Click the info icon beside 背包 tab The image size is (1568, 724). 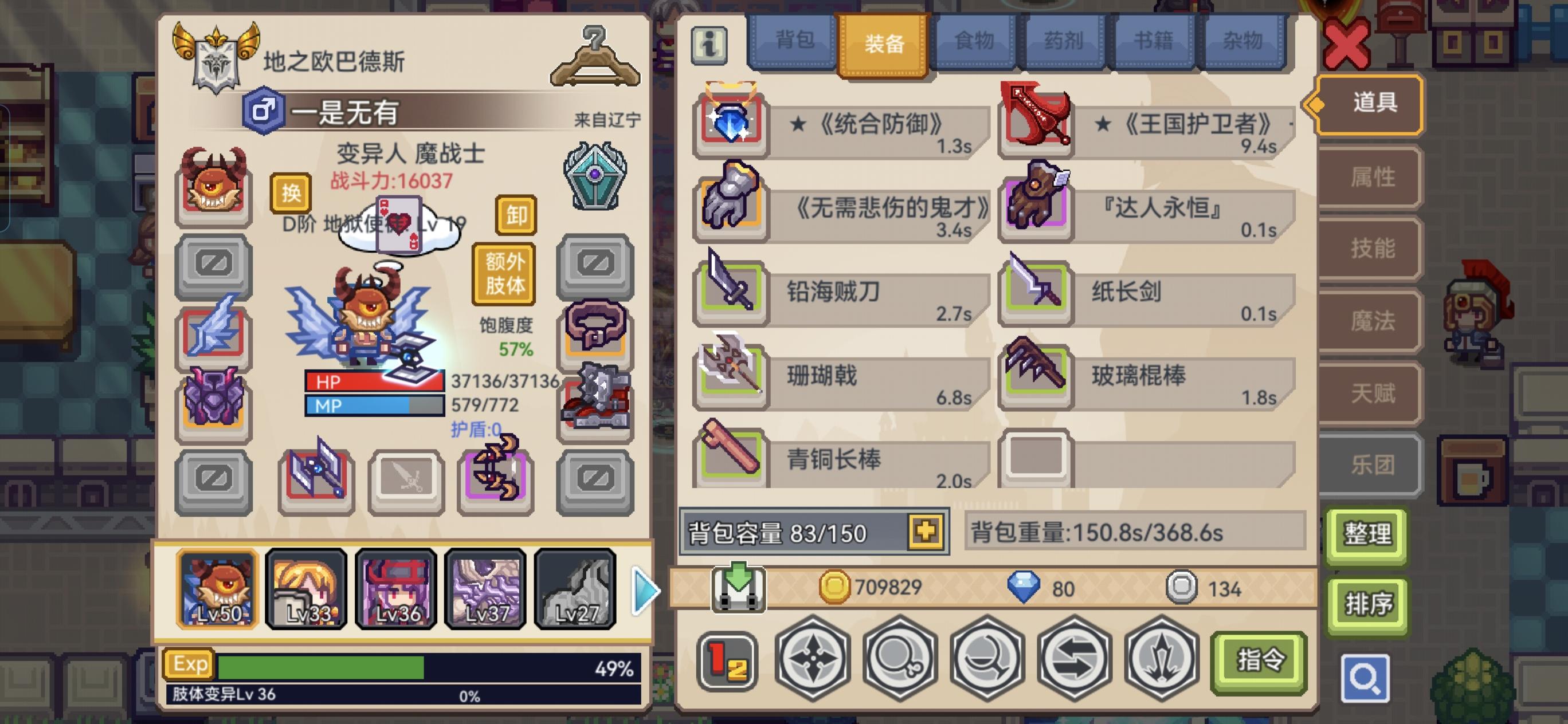click(709, 45)
